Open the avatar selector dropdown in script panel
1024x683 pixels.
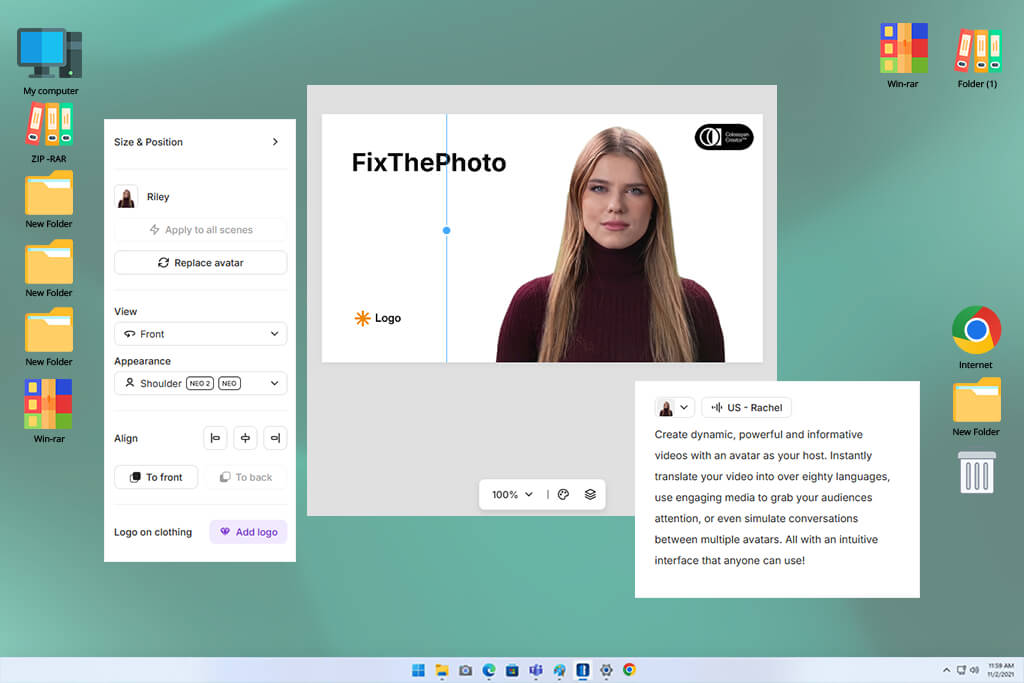(x=674, y=407)
